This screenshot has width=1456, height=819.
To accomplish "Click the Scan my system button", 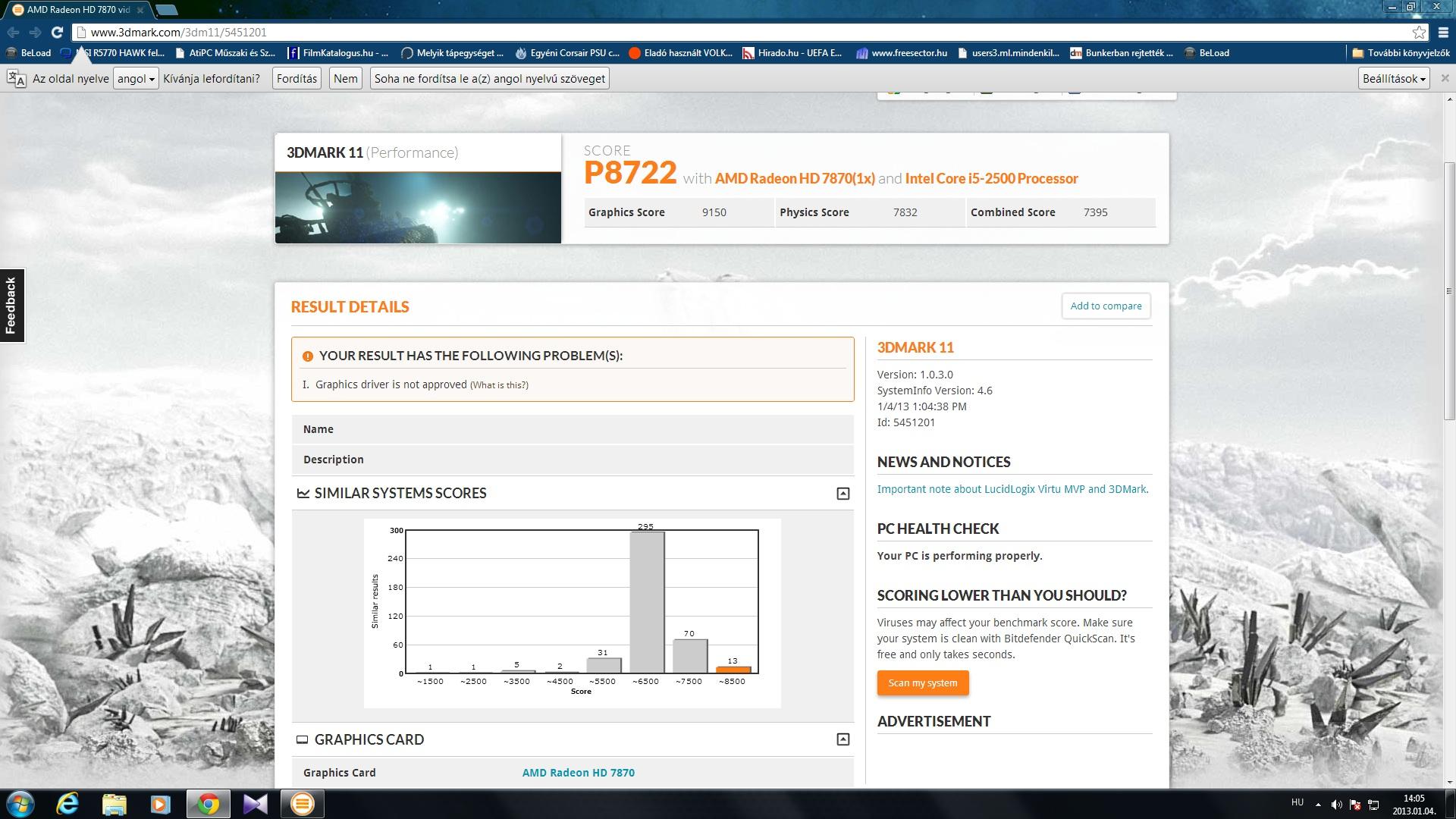I will (923, 682).
